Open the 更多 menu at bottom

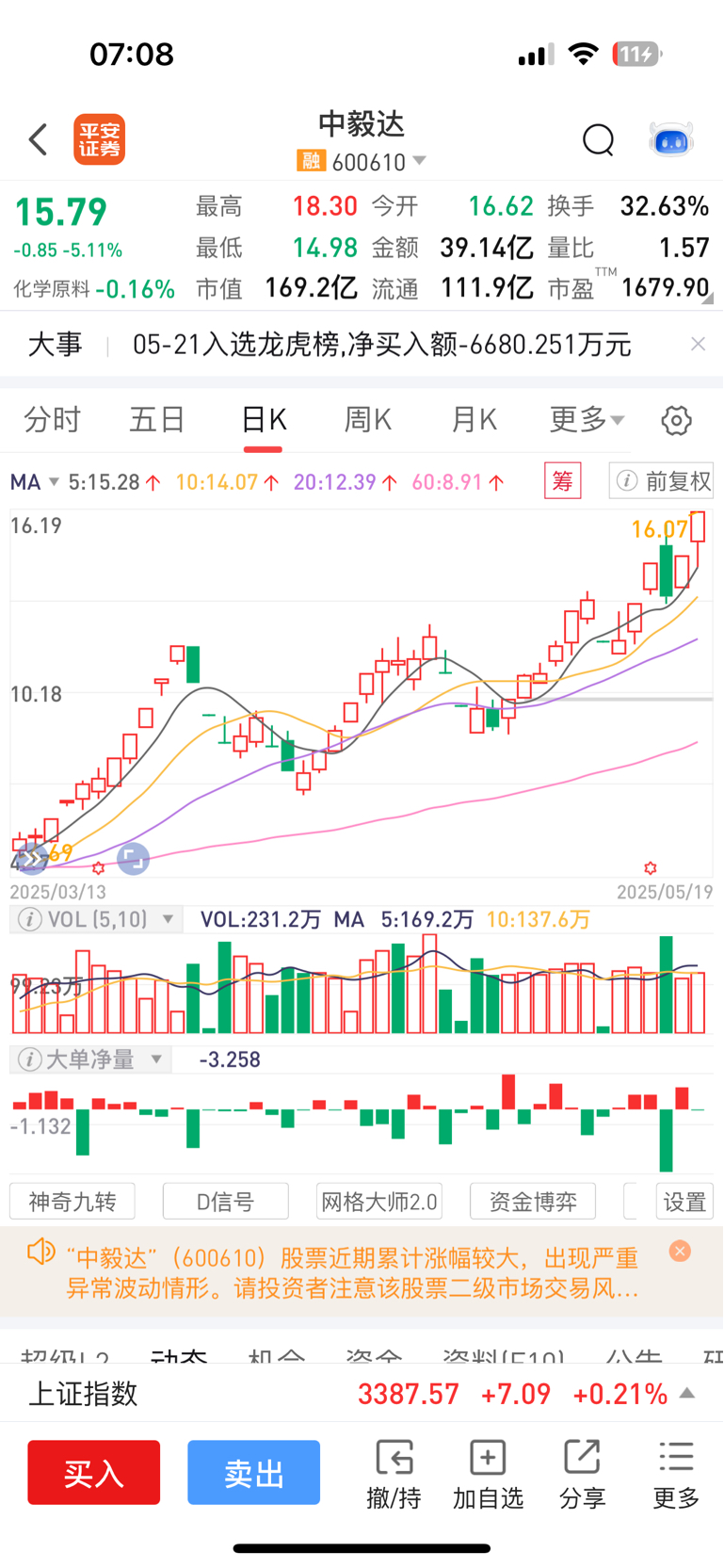676,1474
